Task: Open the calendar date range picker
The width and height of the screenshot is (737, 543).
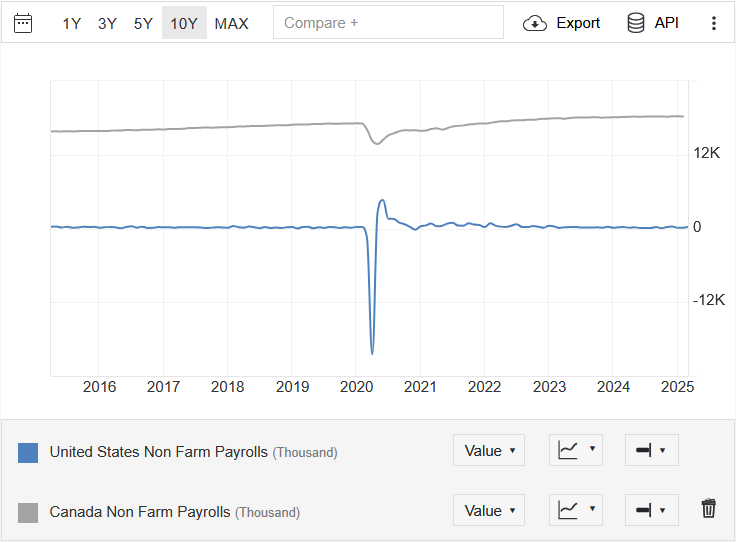Action: pos(23,23)
